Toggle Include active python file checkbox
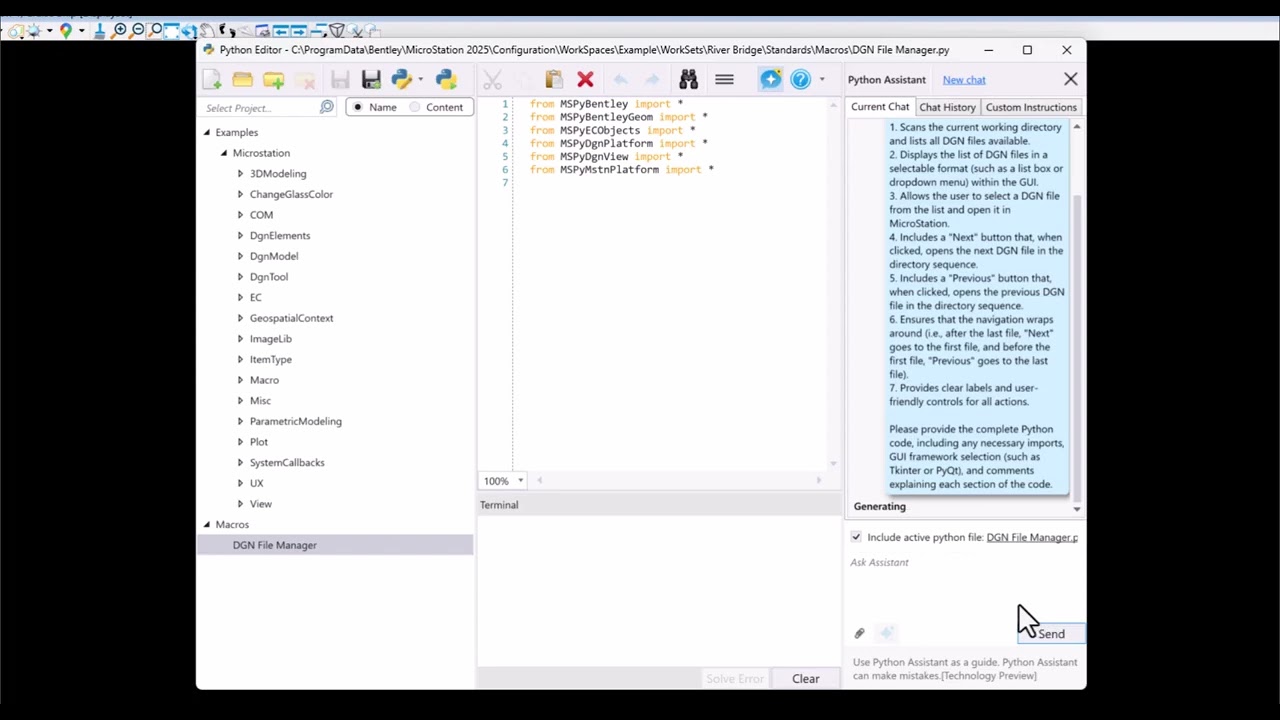Image resolution: width=1280 pixels, height=720 pixels. [856, 537]
